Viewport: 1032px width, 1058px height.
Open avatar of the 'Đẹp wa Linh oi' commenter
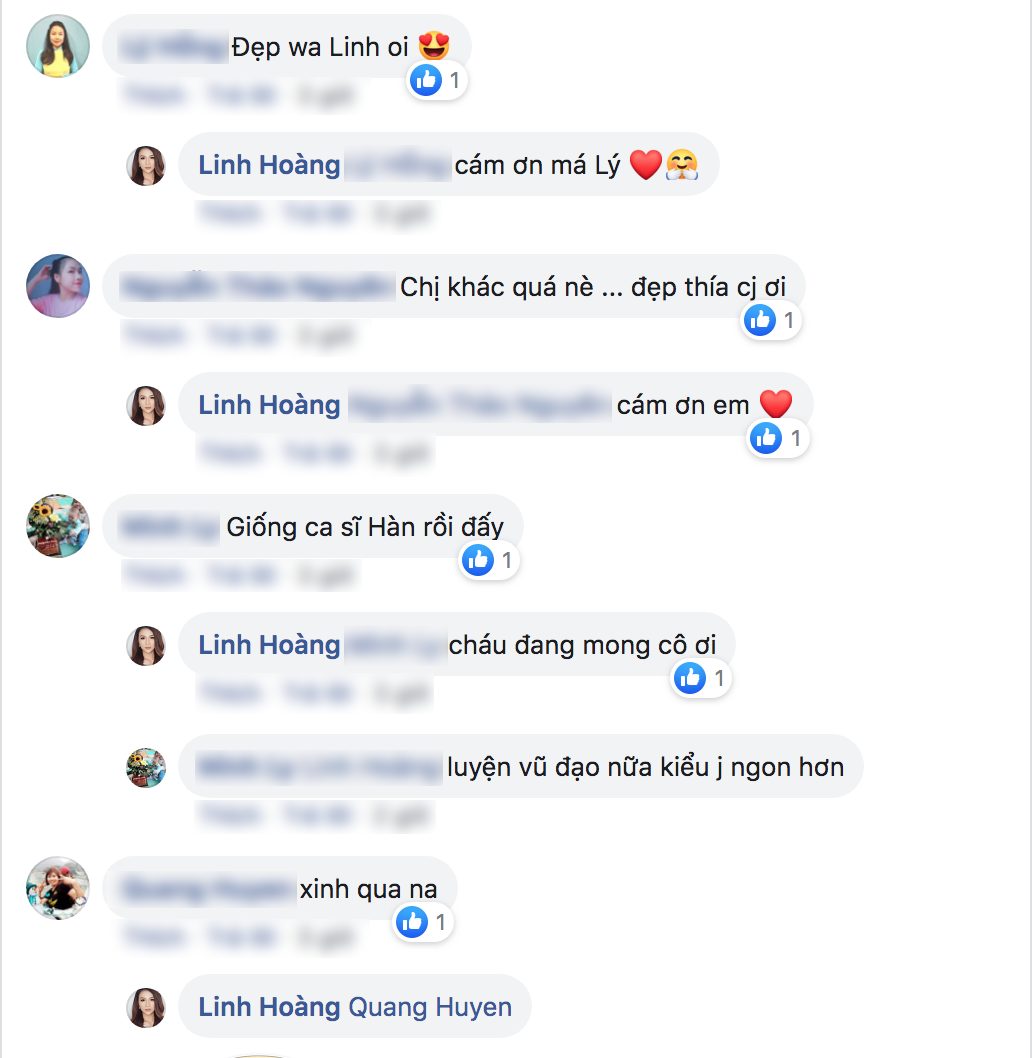(58, 46)
